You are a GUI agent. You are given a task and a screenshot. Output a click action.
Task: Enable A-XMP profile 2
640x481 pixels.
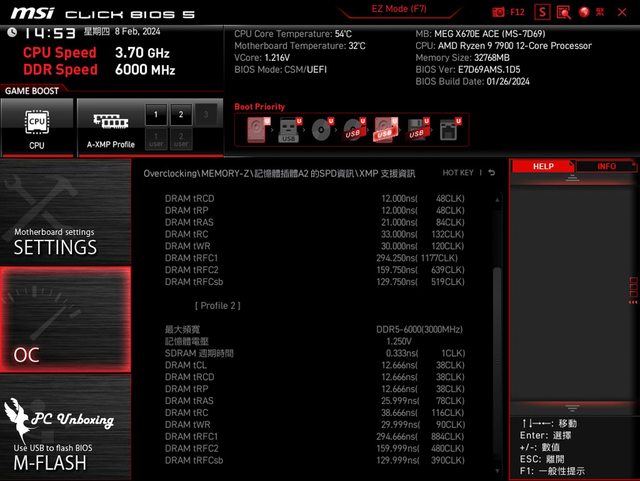pos(180,115)
